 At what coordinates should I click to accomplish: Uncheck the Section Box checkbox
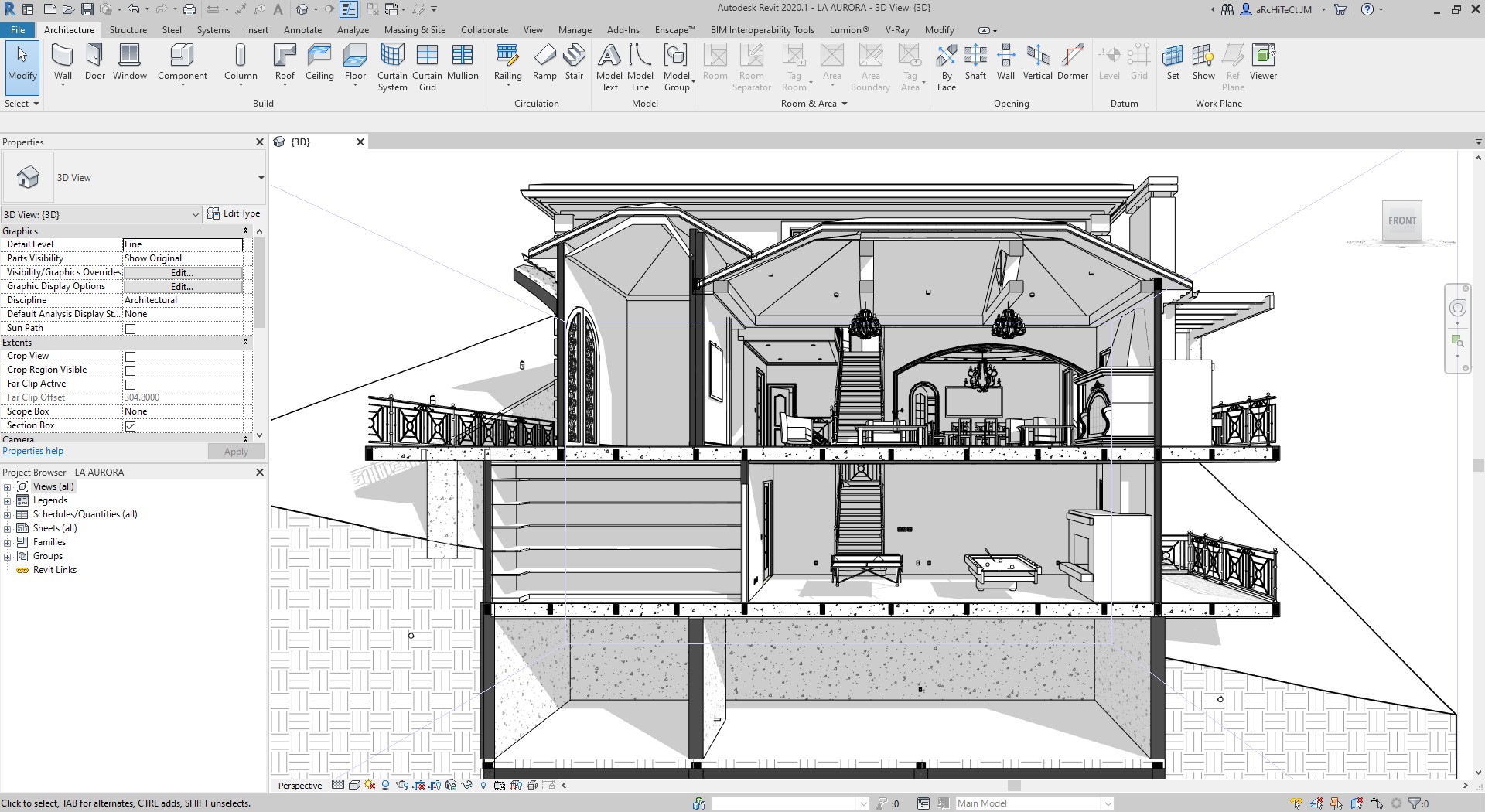tap(131, 426)
